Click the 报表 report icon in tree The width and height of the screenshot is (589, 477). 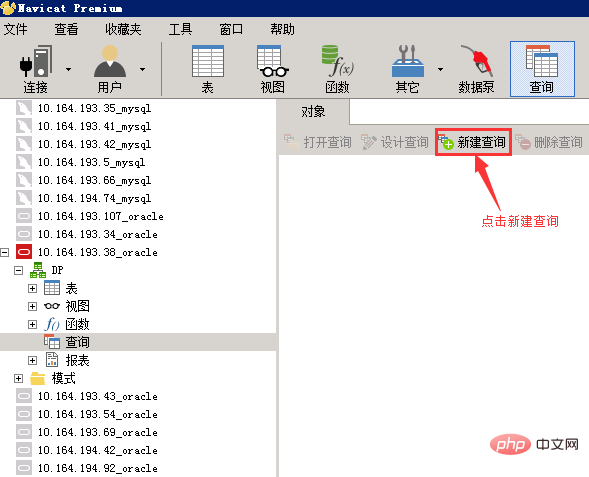[52, 360]
